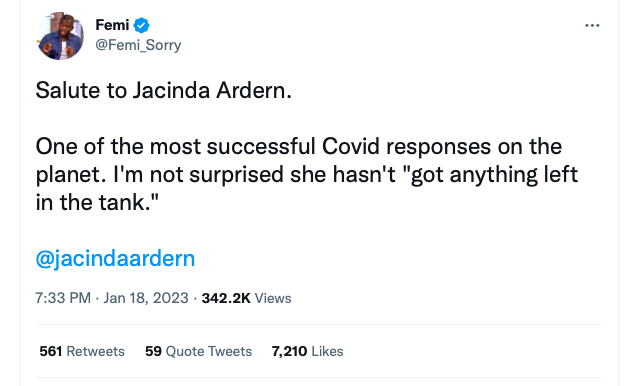This screenshot has width=640, height=386.
Task: Open the three-dot more options menu
Action: (x=592, y=25)
